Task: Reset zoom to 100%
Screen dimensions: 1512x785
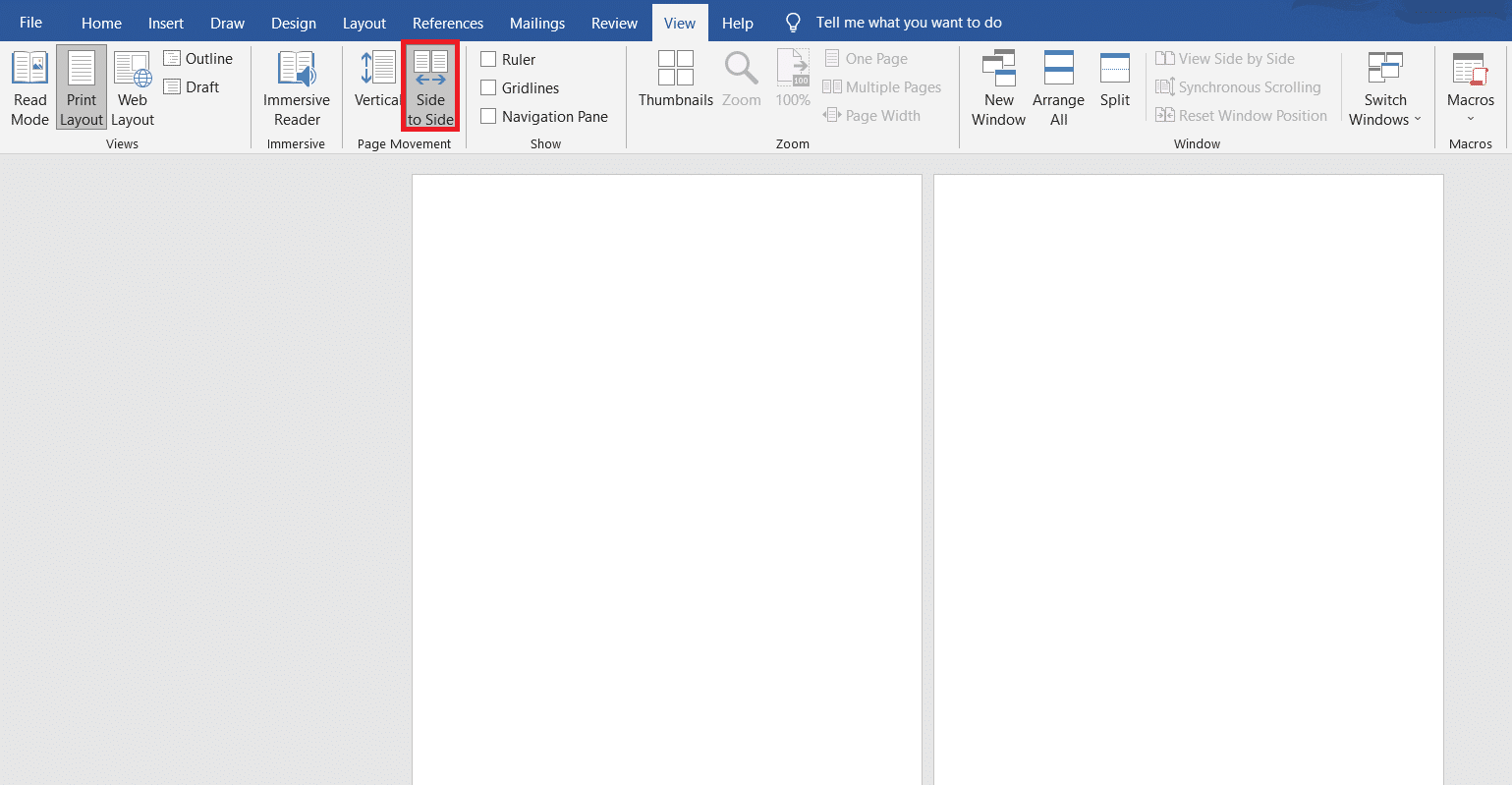Action: 793,81
